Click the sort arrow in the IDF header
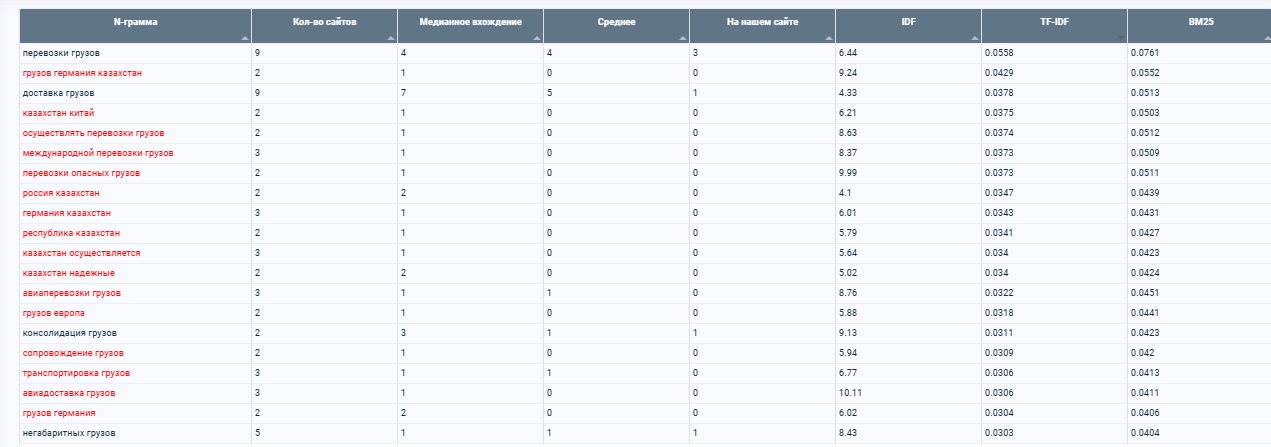Screen dimensions: 1271x447 pyautogui.click(x=975, y=38)
